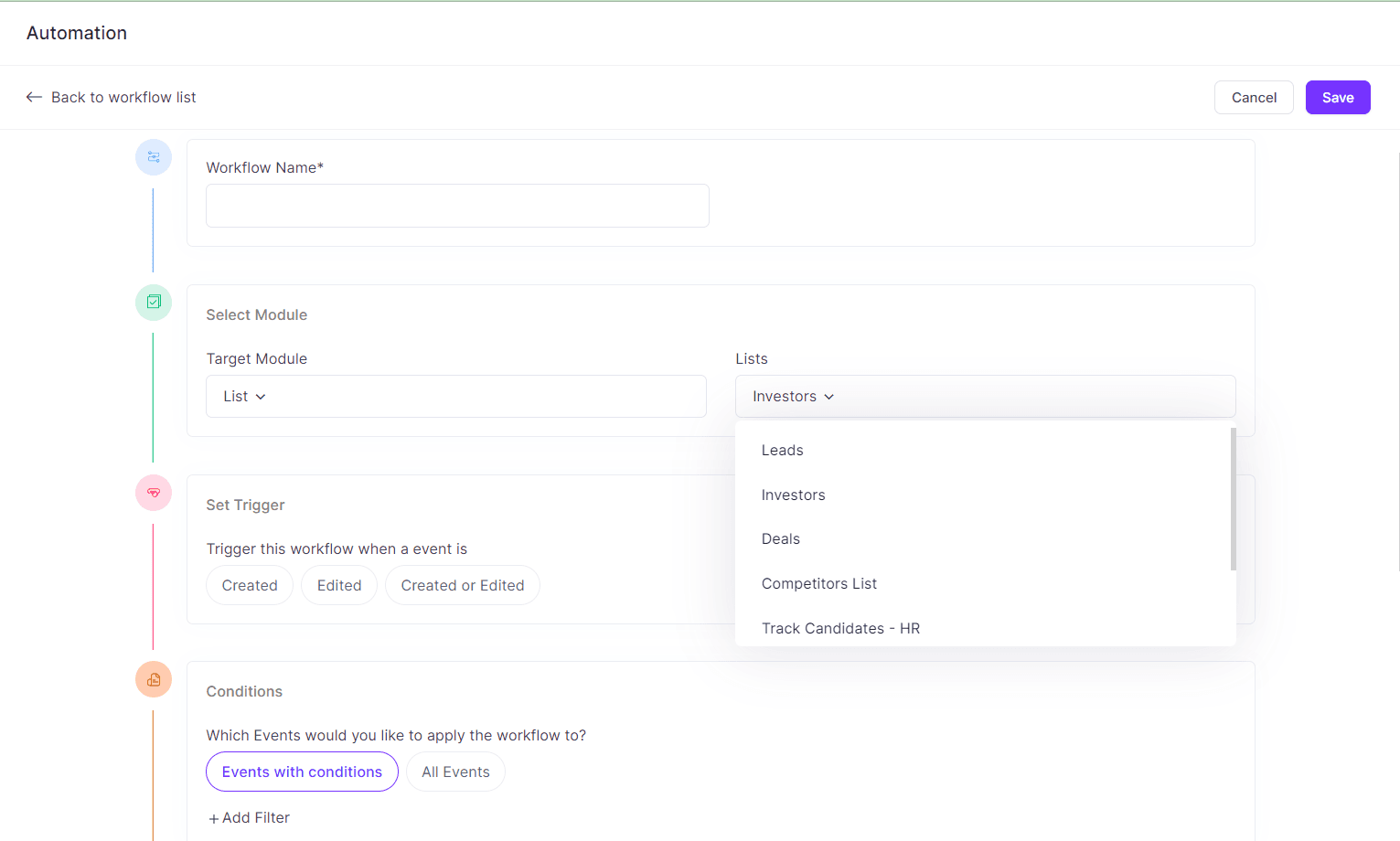Open the Target Module "List" dropdown

[x=456, y=396]
